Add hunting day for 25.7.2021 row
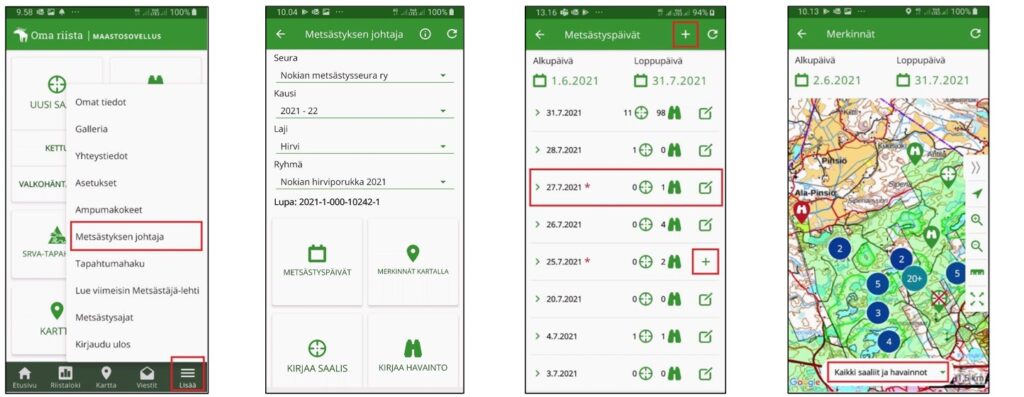Screen dimensions: 1024x397 pos(705,262)
